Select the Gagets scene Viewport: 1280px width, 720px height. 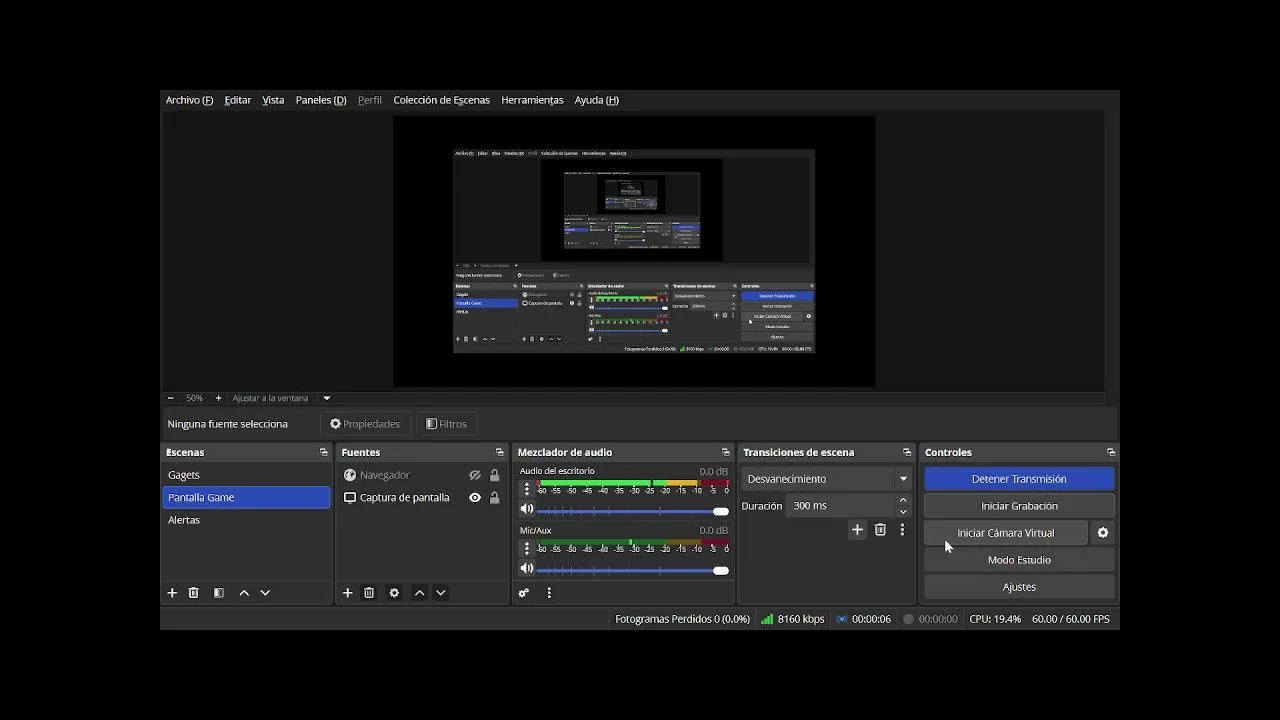pos(246,475)
